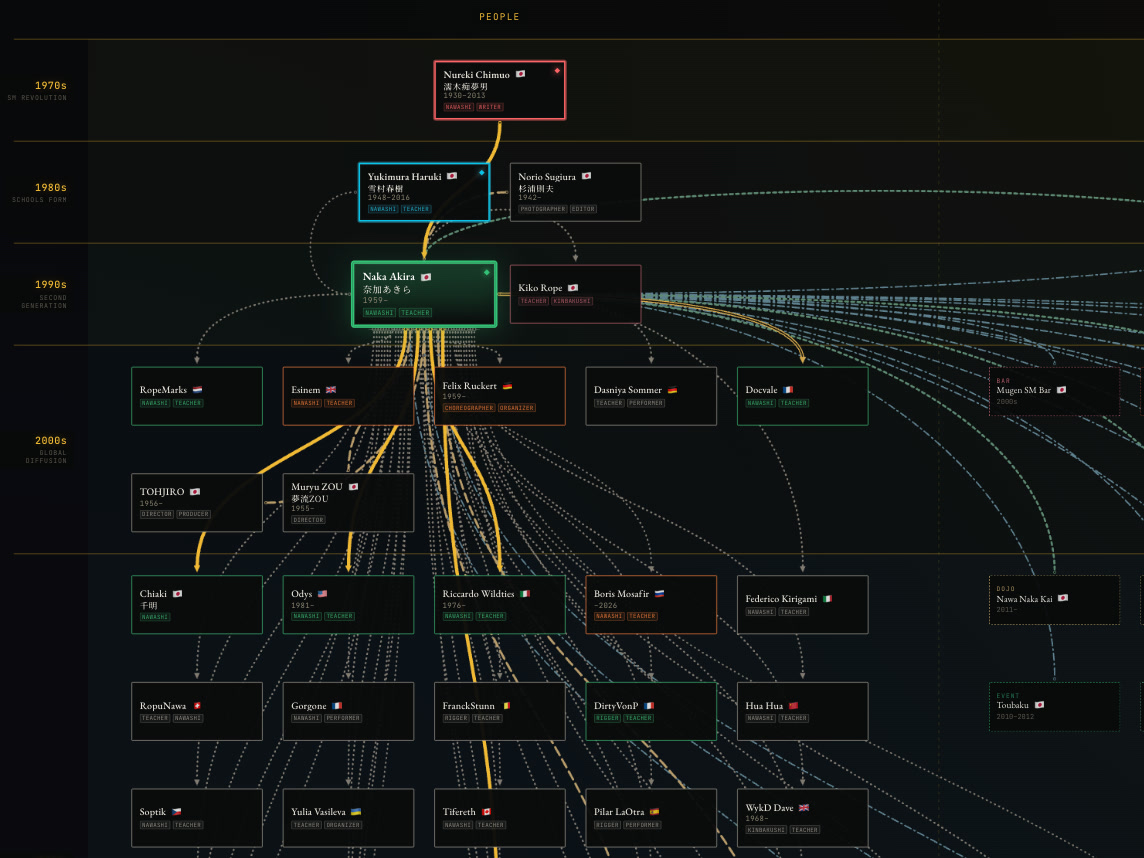Click the PEOPLE column heading

[x=500, y=17]
